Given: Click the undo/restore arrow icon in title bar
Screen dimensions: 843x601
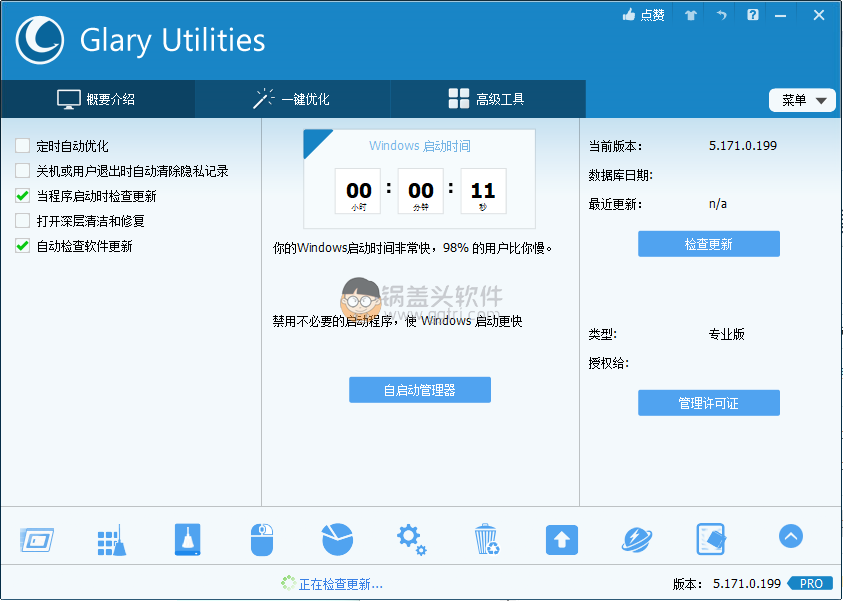Looking at the screenshot, I should [721, 15].
